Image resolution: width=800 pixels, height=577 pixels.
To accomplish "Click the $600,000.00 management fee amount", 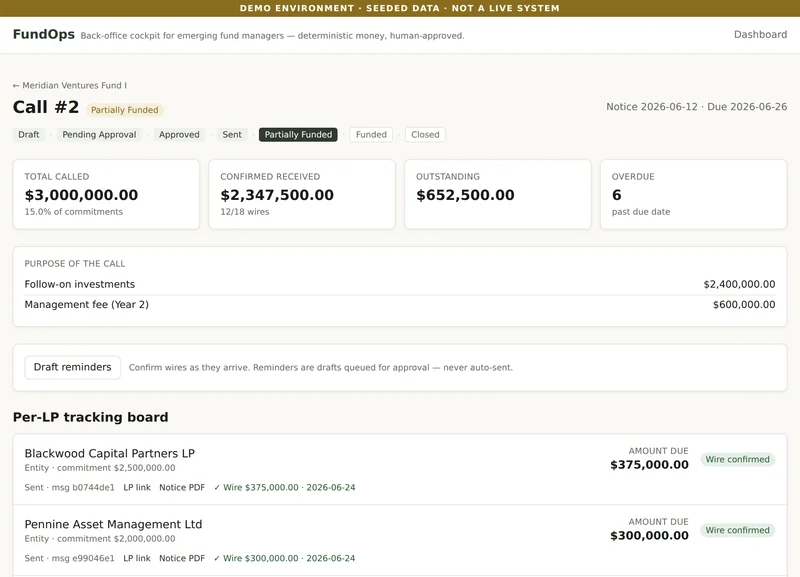I will [744, 305].
